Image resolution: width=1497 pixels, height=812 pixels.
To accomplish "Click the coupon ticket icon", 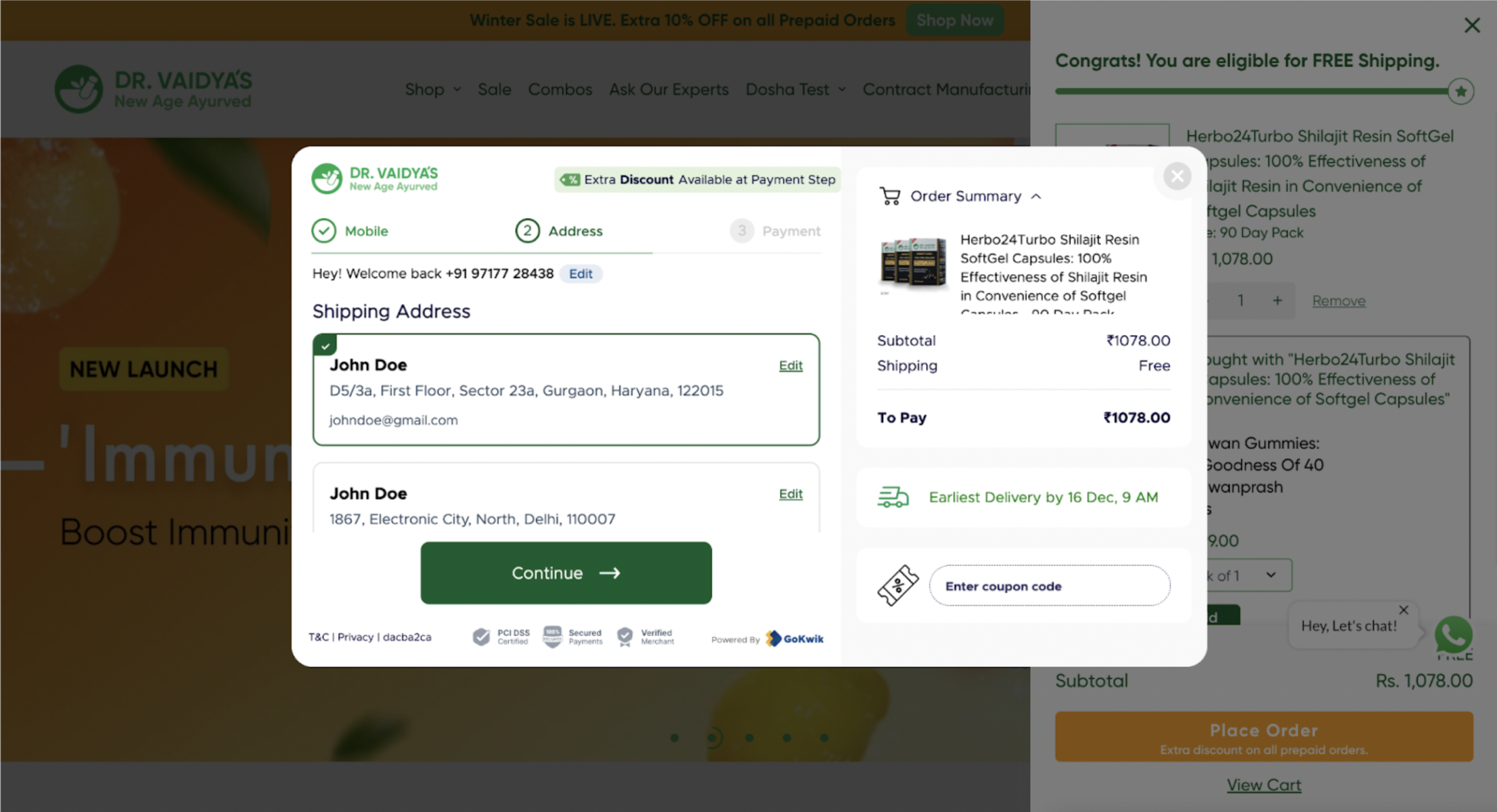I will tap(897, 585).
